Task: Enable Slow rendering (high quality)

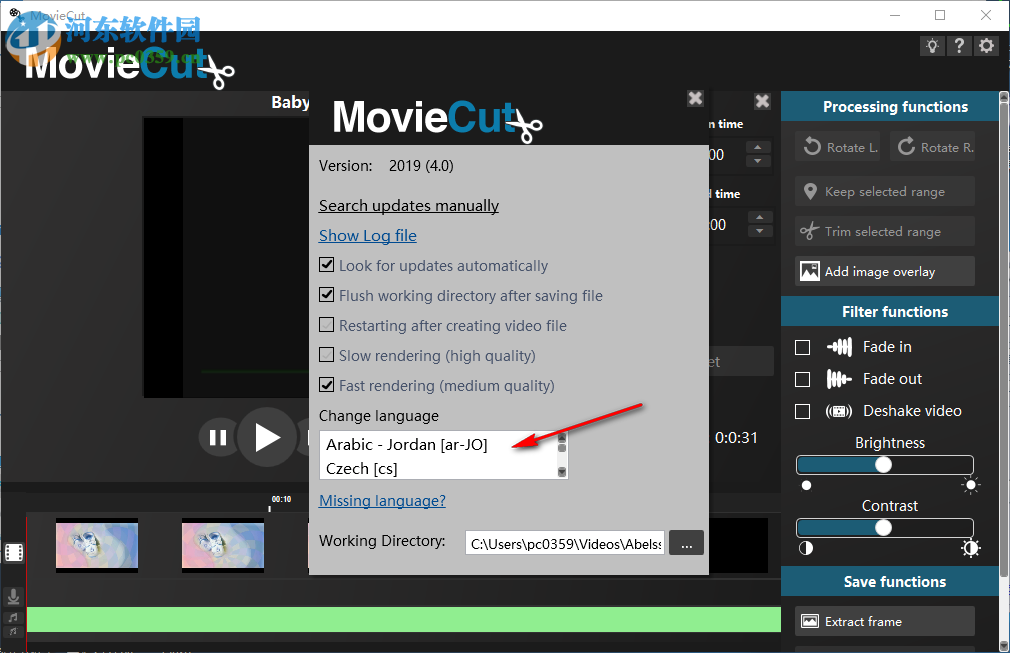Action: point(326,355)
